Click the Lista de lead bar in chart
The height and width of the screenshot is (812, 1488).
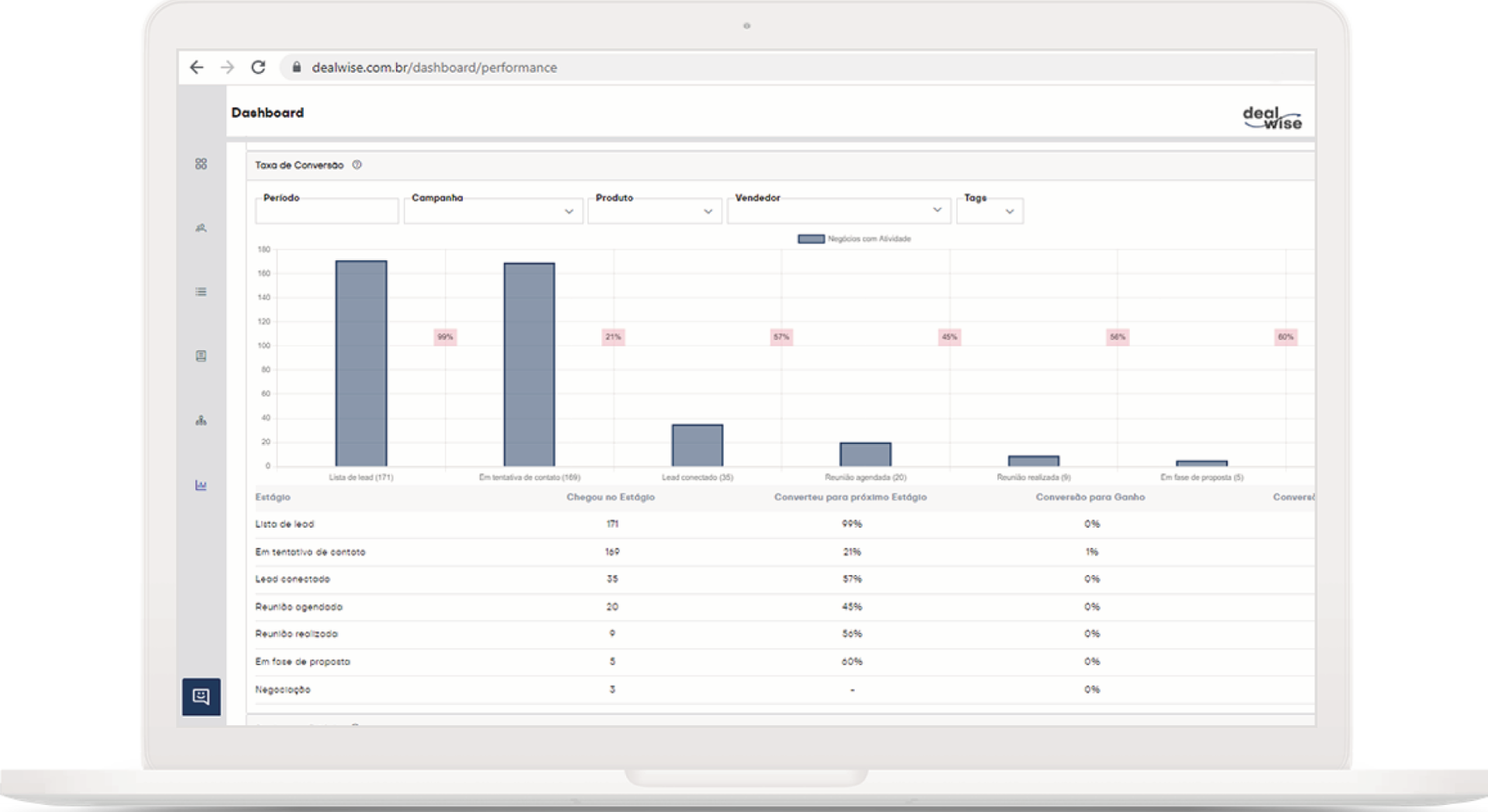(361, 363)
